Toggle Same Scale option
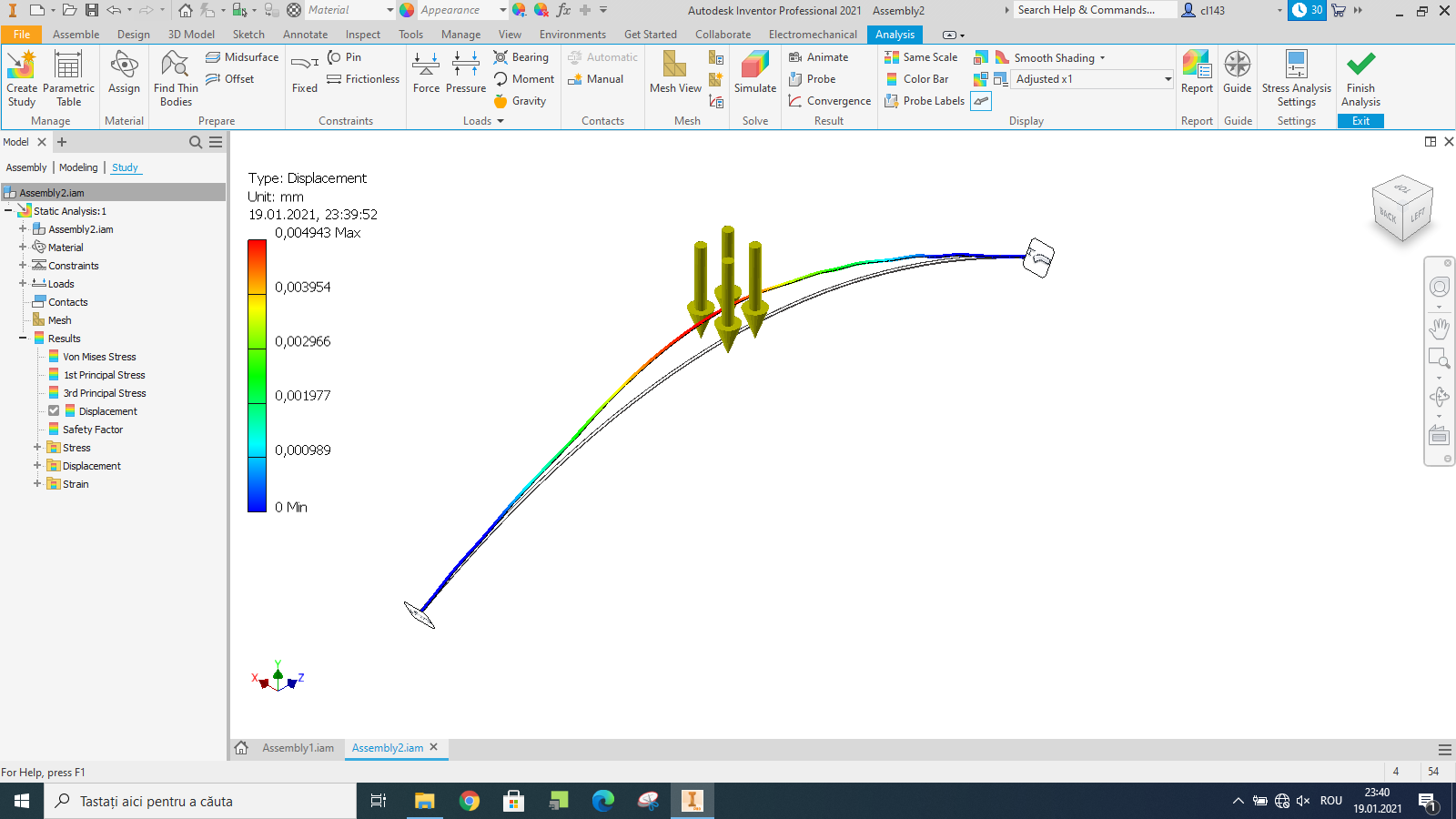This screenshot has height=819, width=1456. click(x=922, y=56)
